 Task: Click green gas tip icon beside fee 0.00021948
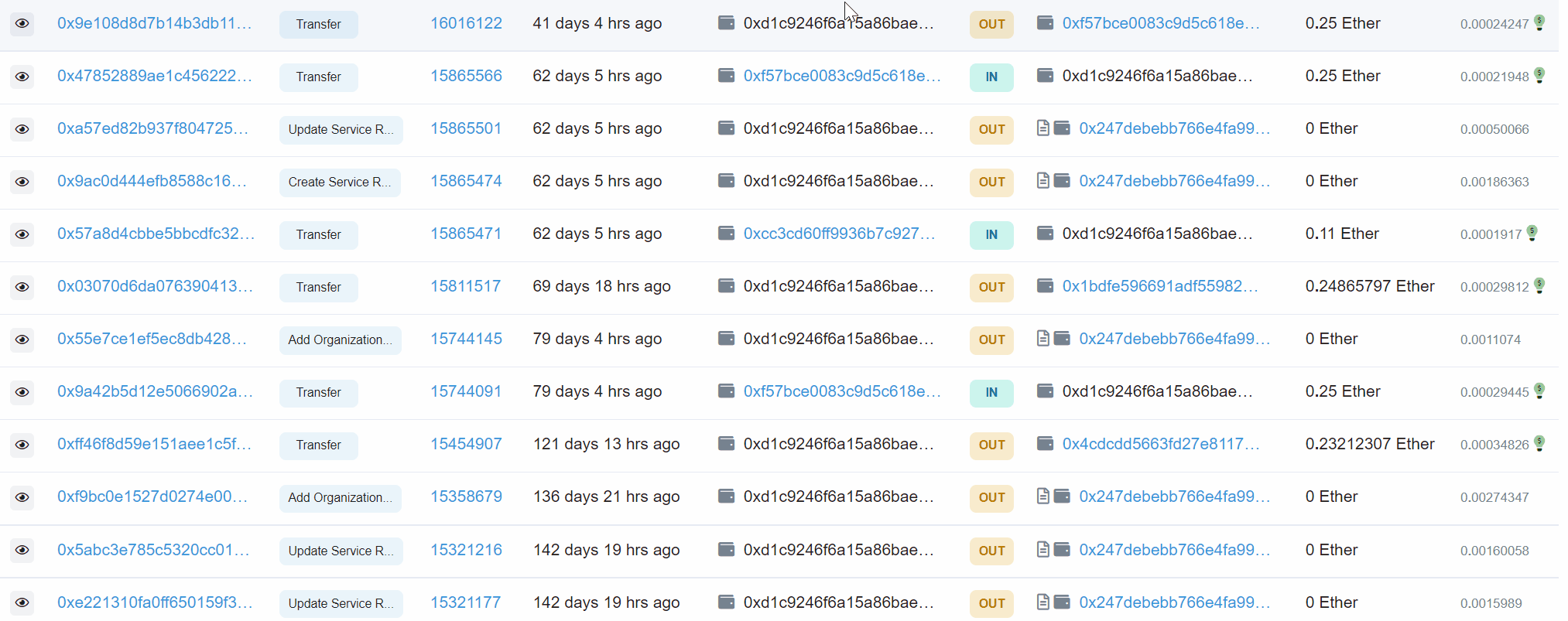point(1539,75)
